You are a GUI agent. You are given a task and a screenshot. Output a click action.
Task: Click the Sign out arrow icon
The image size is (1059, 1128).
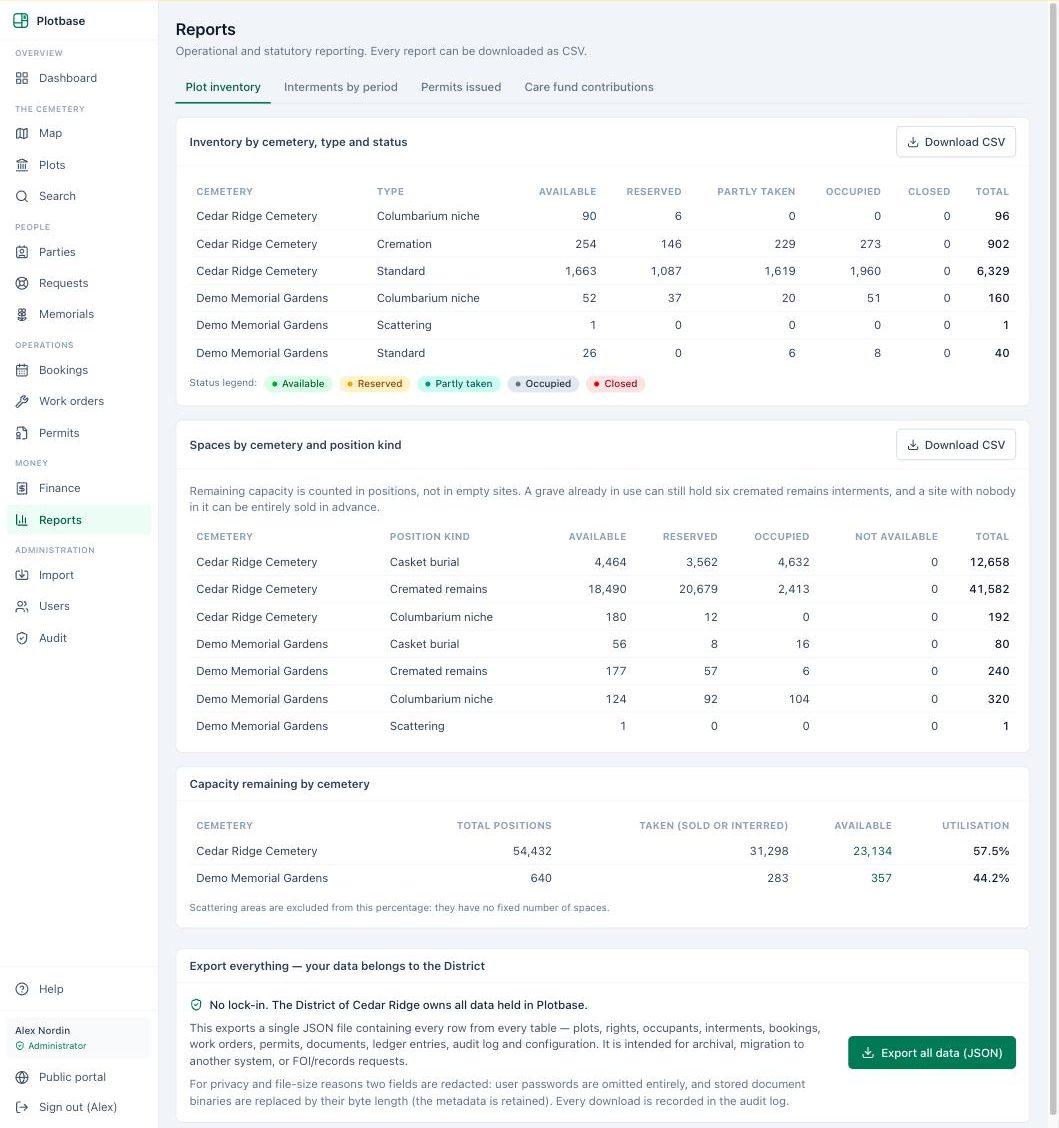(x=22, y=1106)
